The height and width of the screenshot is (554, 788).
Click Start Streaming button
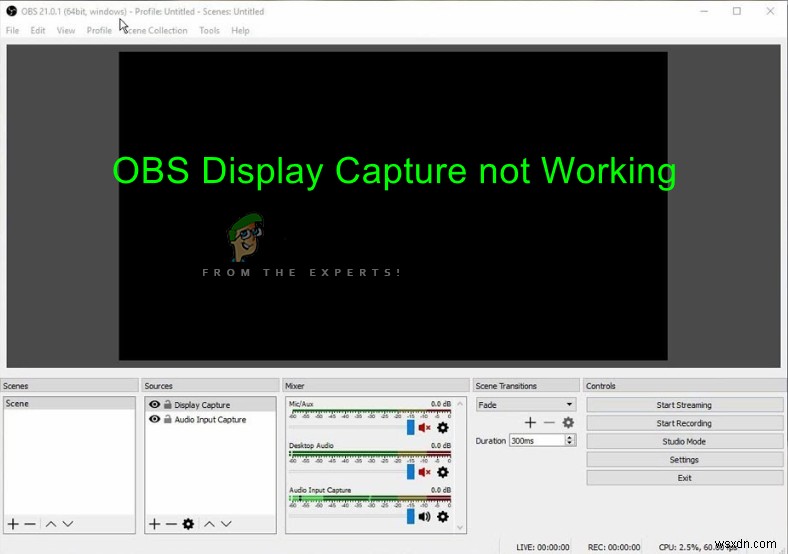[x=684, y=405]
